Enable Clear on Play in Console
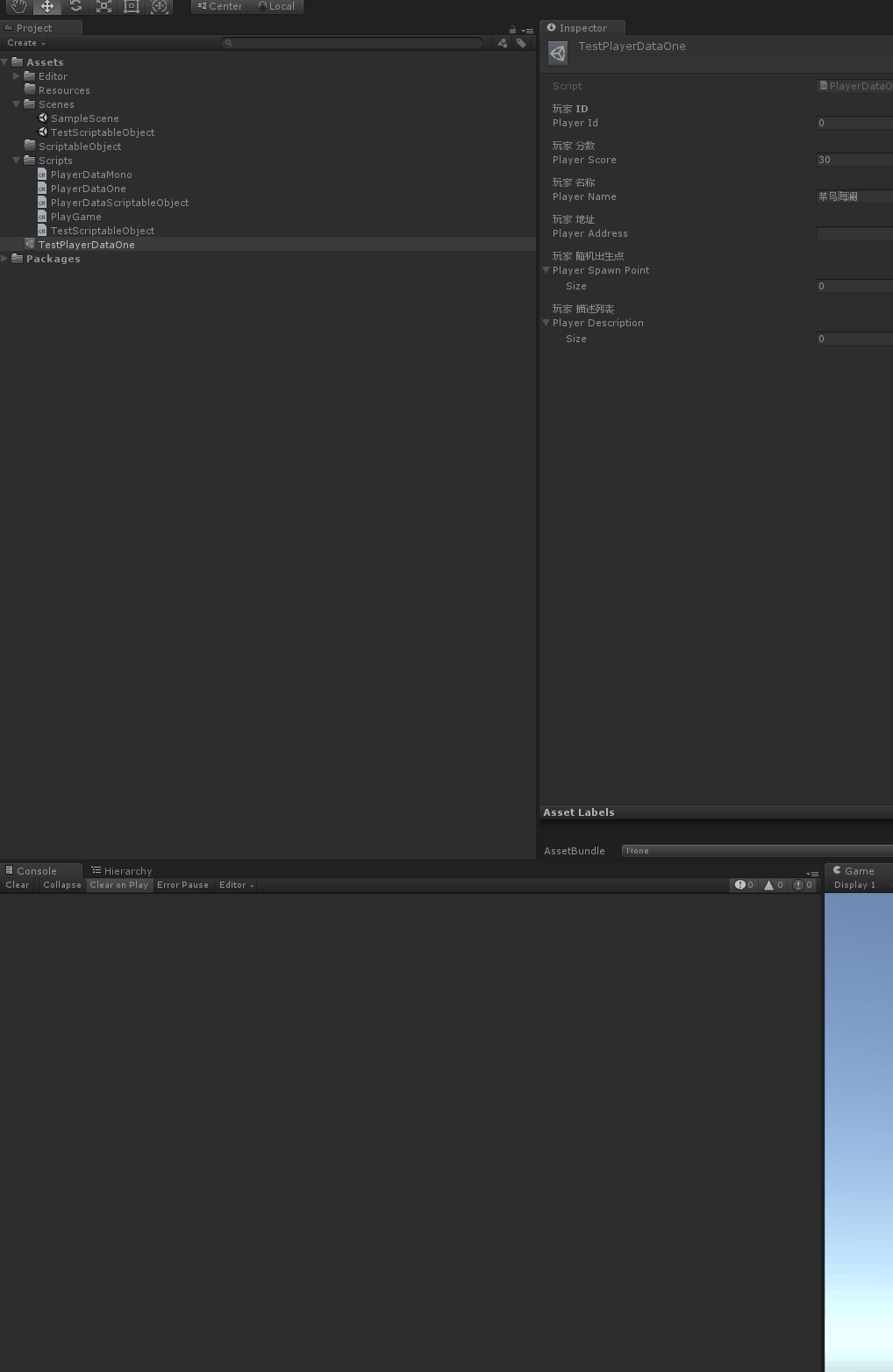Screen dimensions: 893x1372 coord(118,884)
